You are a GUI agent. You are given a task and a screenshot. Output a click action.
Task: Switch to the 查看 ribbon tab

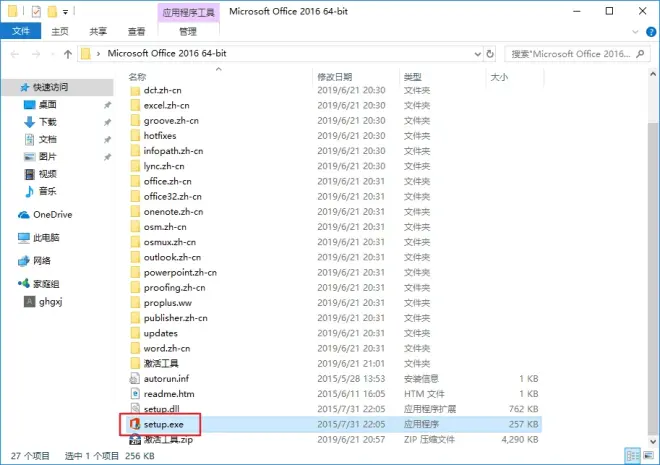point(124,31)
